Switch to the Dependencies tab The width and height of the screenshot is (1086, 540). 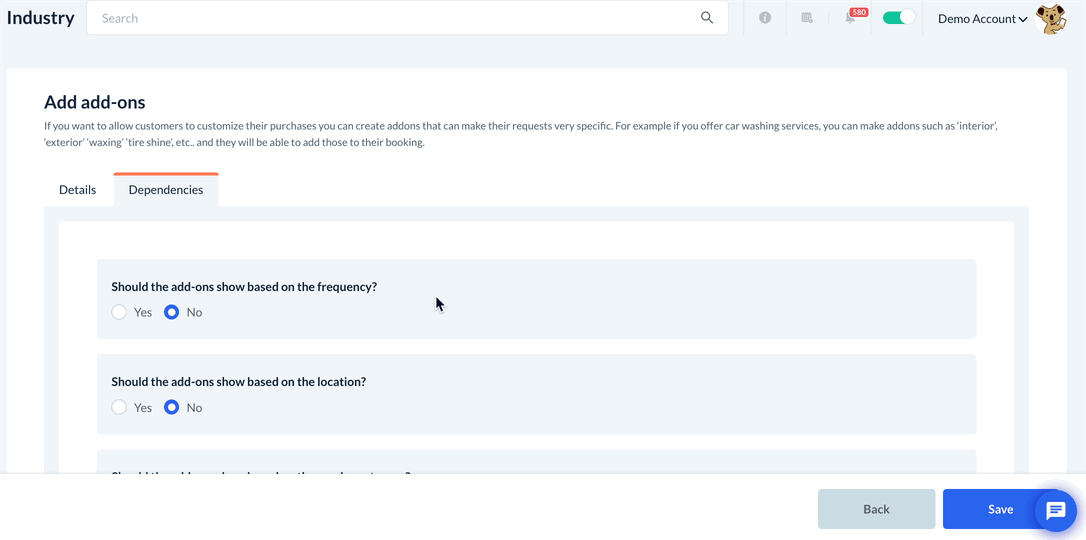coord(166,190)
